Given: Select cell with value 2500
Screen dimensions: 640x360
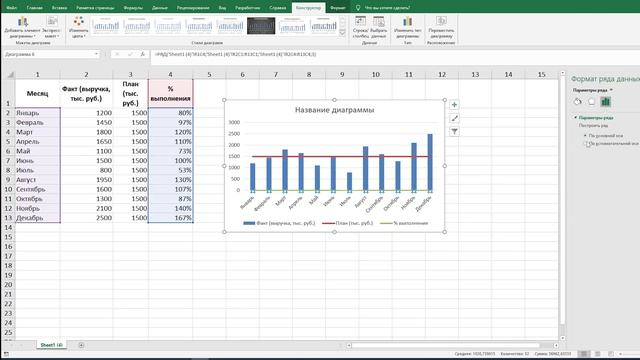Looking at the screenshot, I should (87, 218).
